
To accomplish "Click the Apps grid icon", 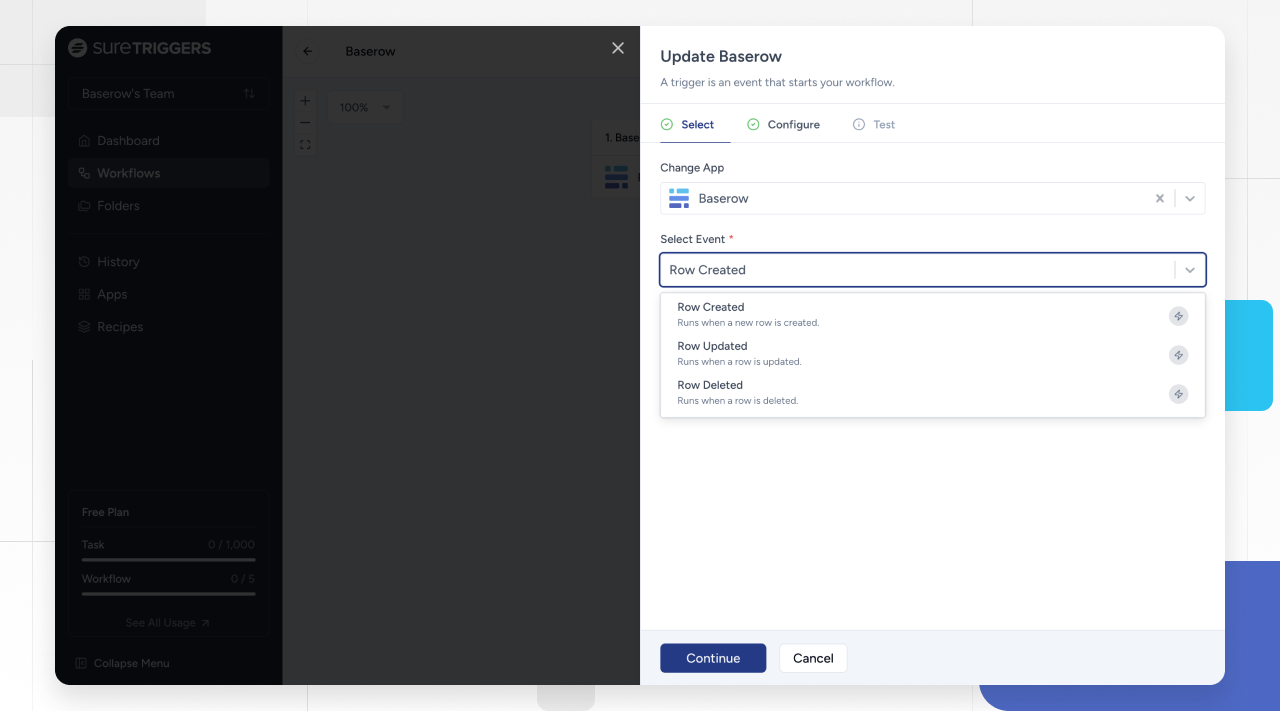I will (84, 294).
